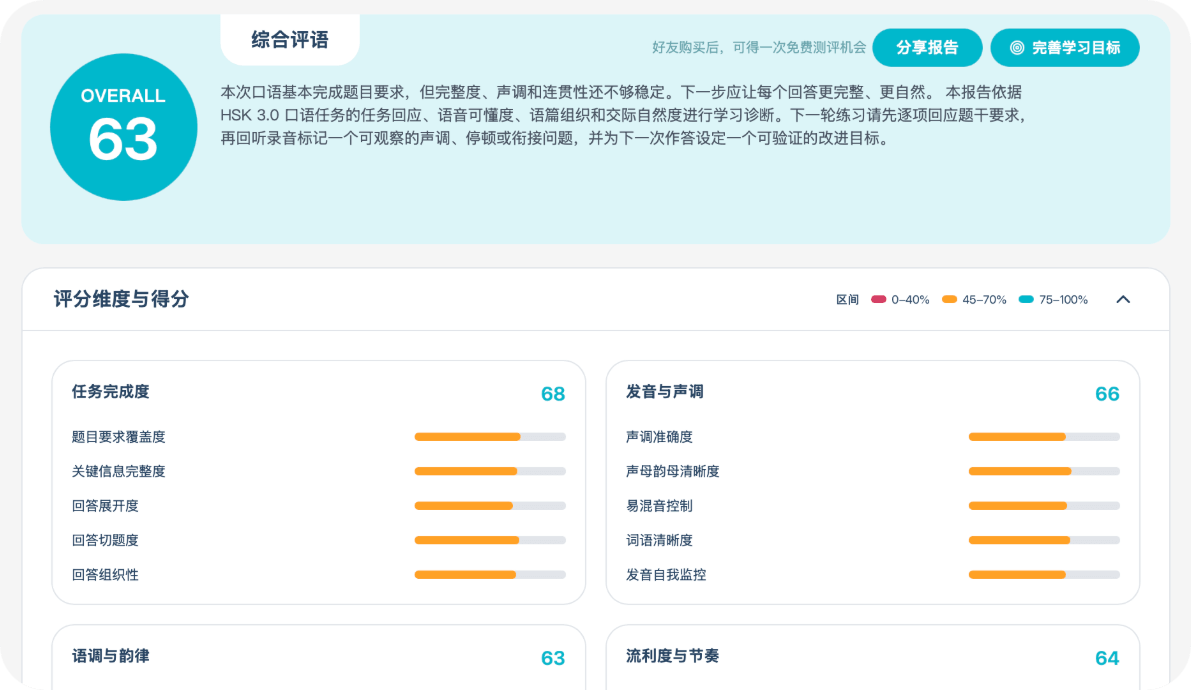Click the 区间 legend label

point(847,299)
